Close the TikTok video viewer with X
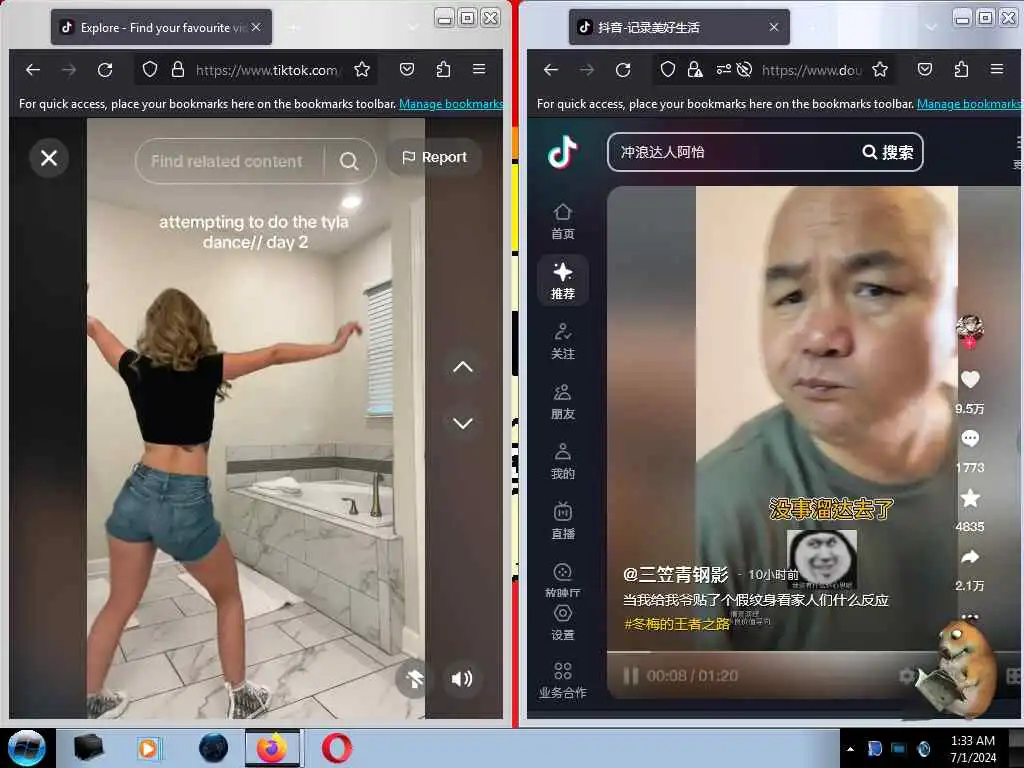The image size is (1024, 768). tap(49, 158)
